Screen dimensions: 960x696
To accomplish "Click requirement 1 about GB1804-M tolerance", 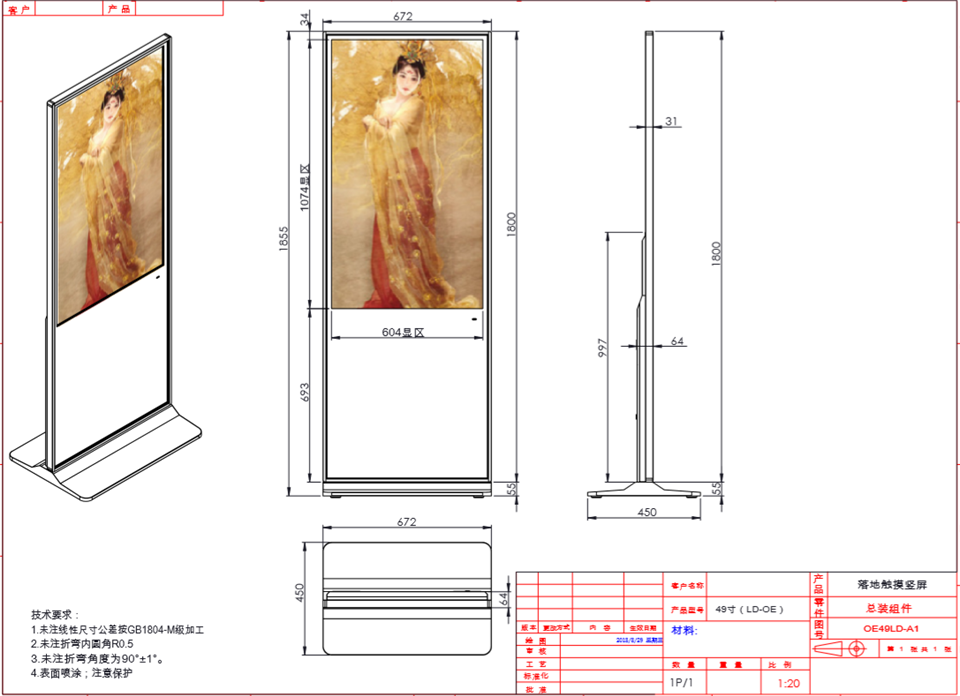I will coord(118,629).
